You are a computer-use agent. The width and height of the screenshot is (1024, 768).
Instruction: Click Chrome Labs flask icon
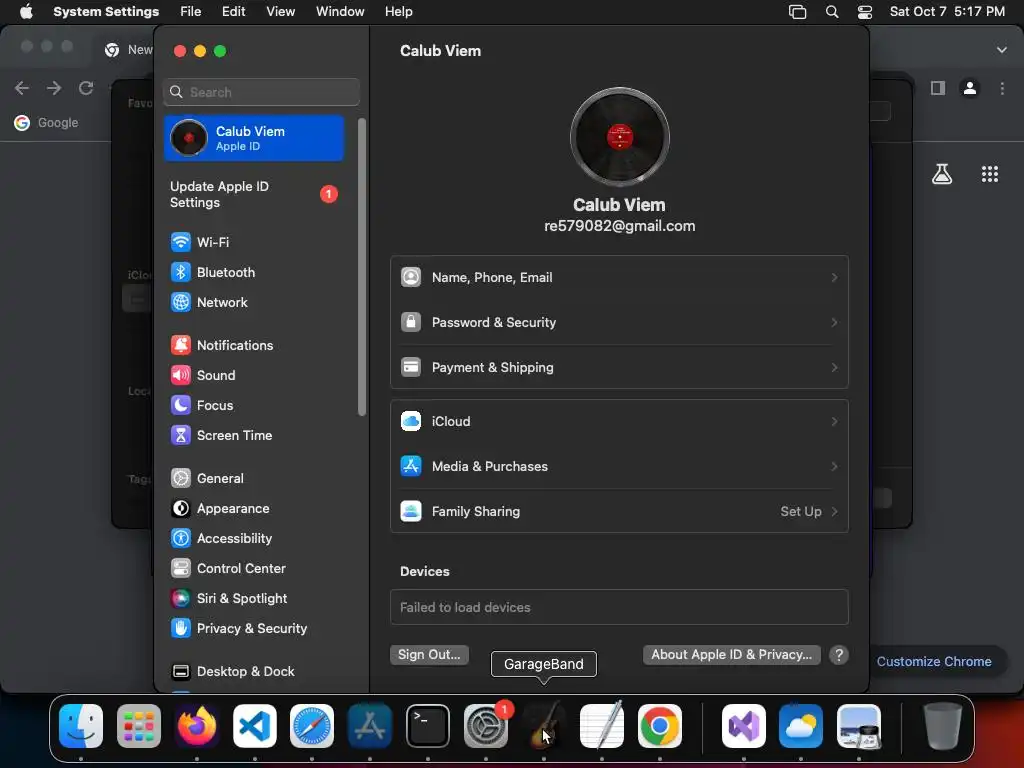[941, 174]
